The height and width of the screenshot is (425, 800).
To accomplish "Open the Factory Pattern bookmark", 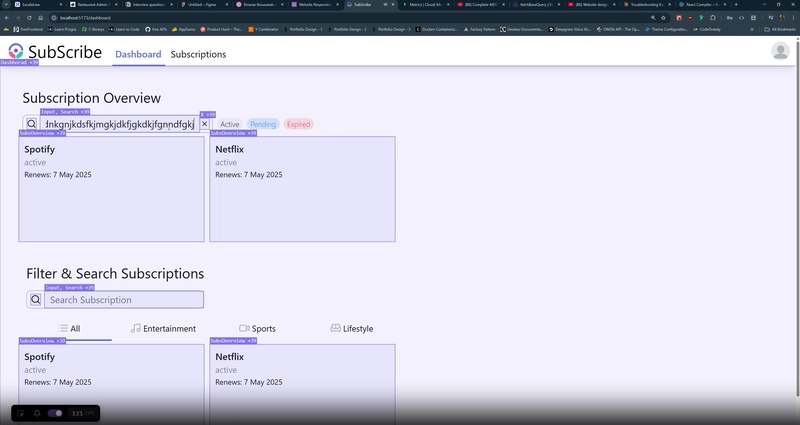I will (x=480, y=29).
